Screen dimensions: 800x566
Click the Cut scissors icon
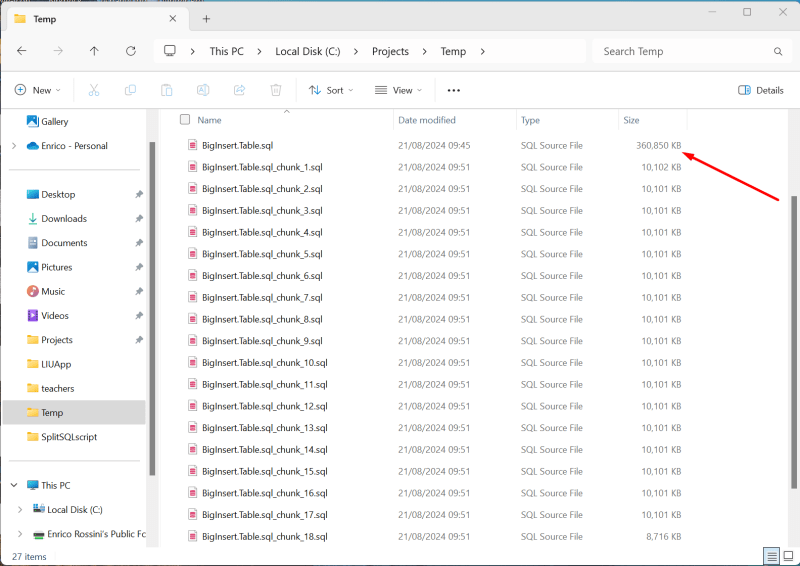tap(94, 90)
